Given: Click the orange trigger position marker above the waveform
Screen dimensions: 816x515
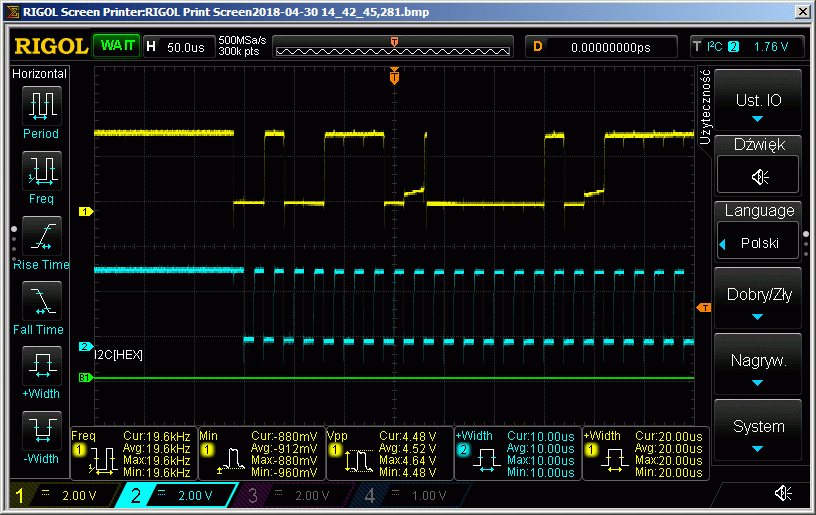Looking at the screenshot, I should pos(394,76).
